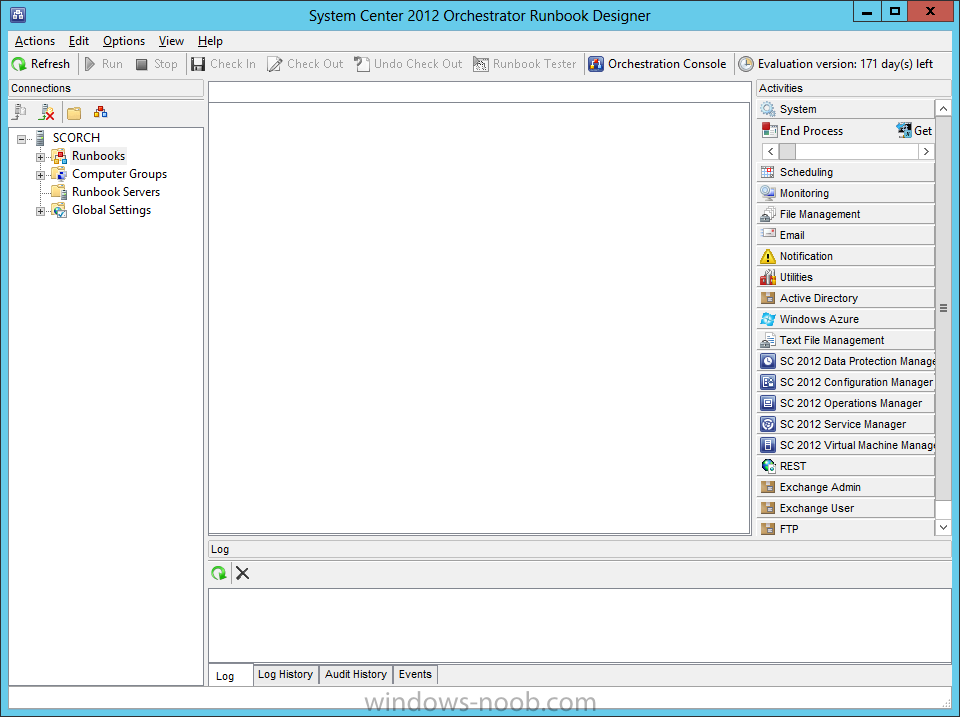Screen dimensions: 960x717
Task: Click the new folder icon in Connections
Action: [74, 113]
